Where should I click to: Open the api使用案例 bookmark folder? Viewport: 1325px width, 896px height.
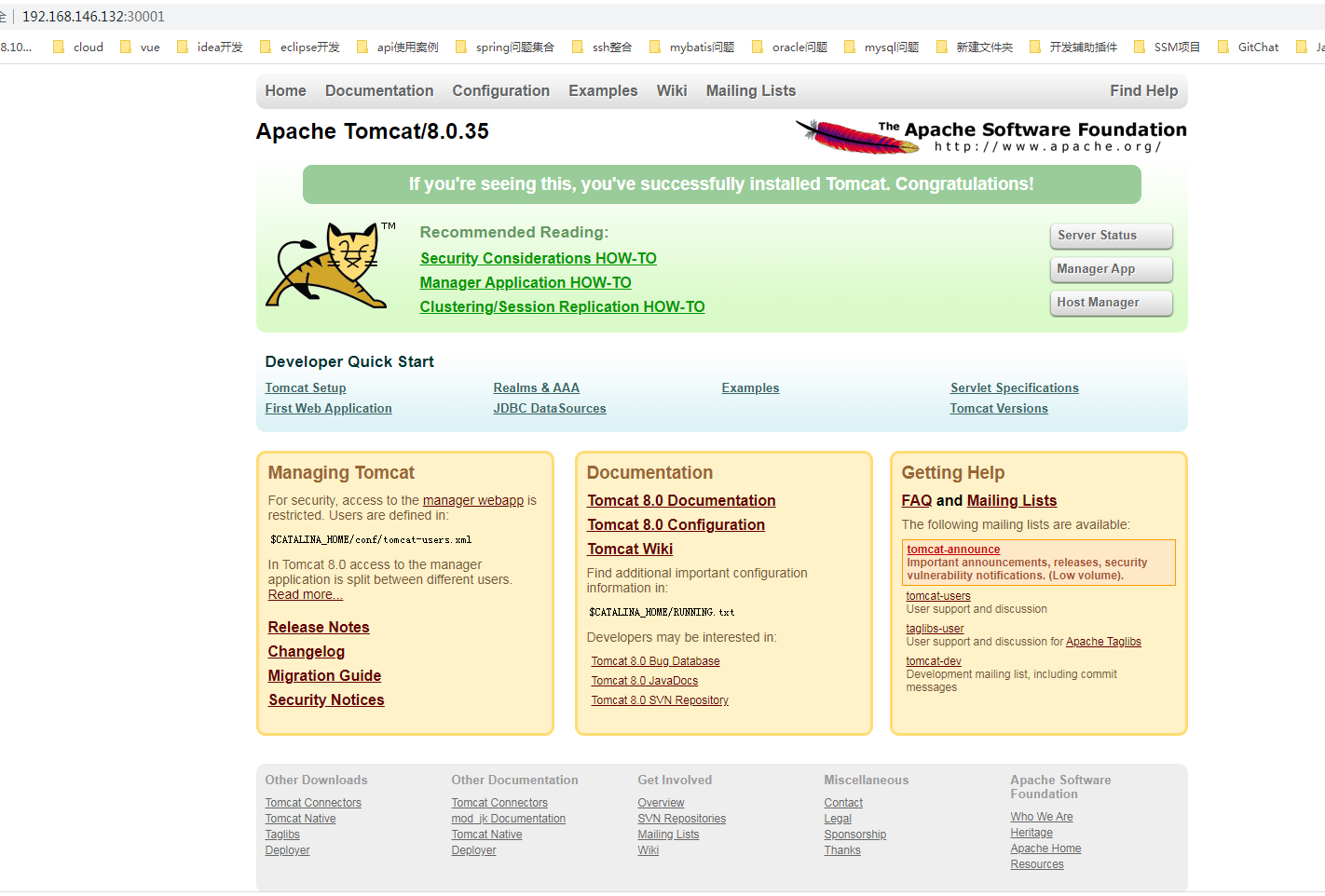click(398, 47)
